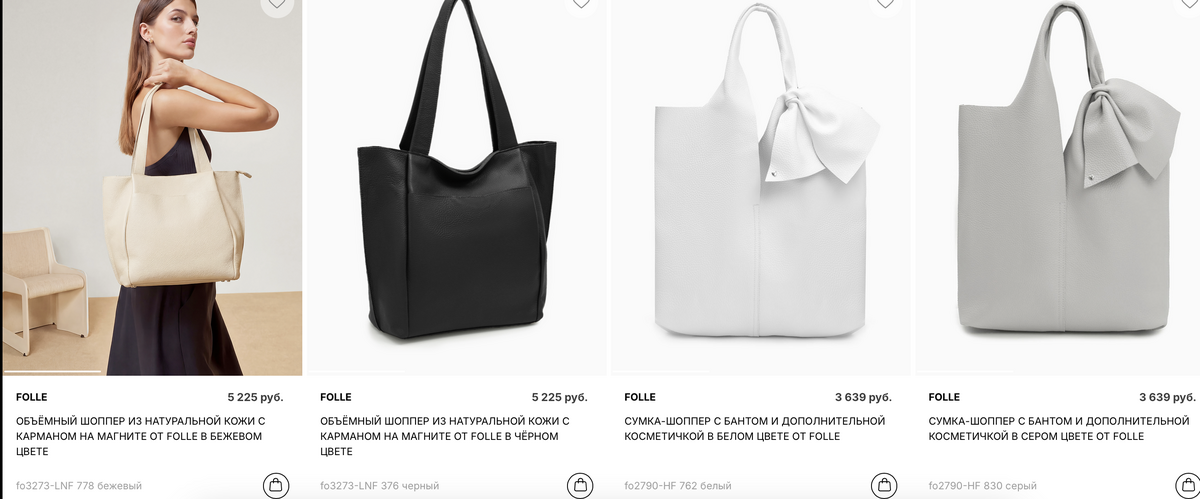The image size is (1200, 499).
Task: Favorite the beige shopper with heart icon
Action: click(277, 5)
